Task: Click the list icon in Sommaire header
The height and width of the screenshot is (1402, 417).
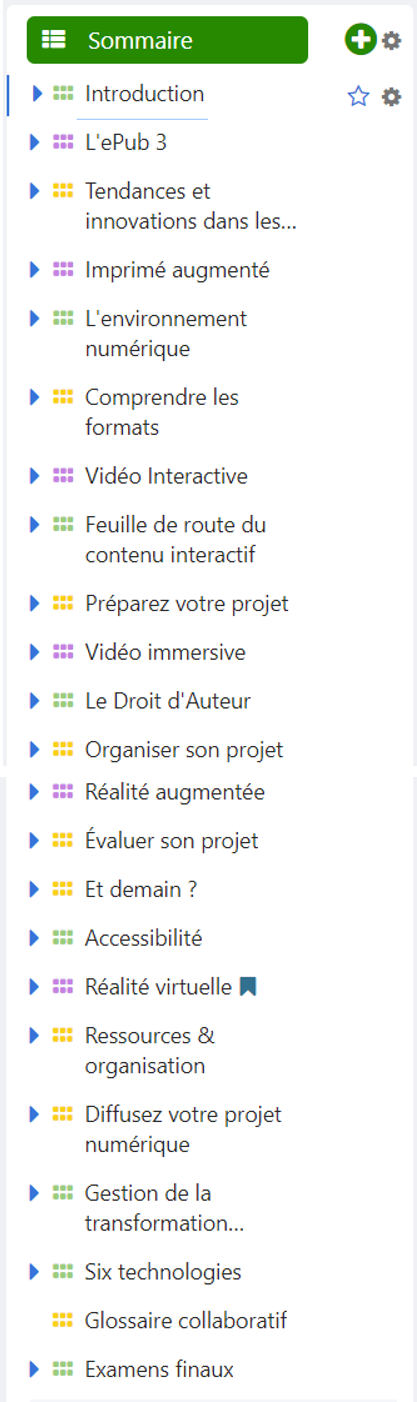Action: pyautogui.click(x=53, y=40)
